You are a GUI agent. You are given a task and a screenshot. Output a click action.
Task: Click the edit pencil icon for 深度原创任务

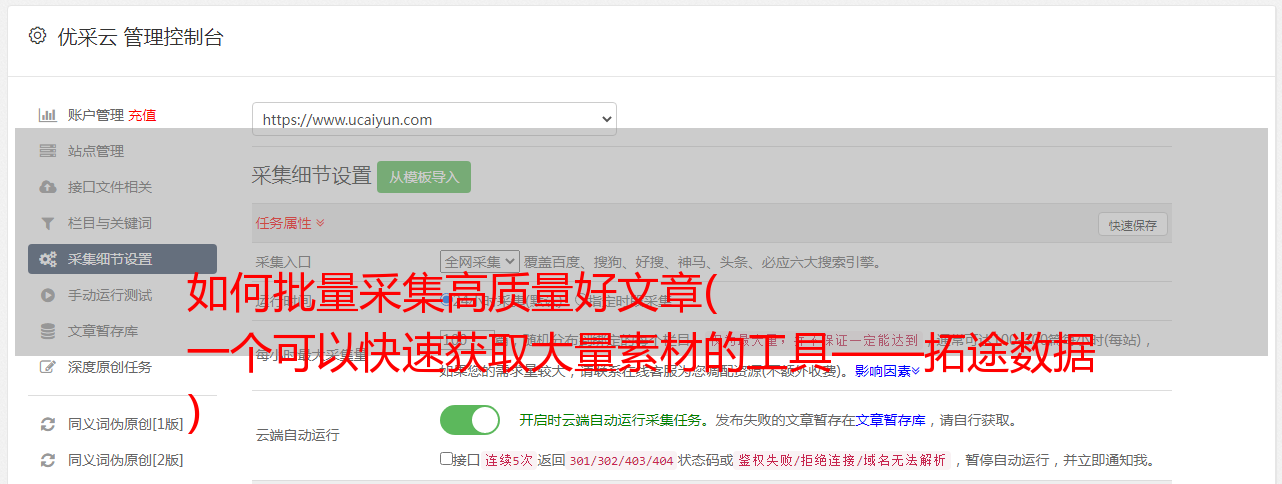pyautogui.click(x=47, y=367)
